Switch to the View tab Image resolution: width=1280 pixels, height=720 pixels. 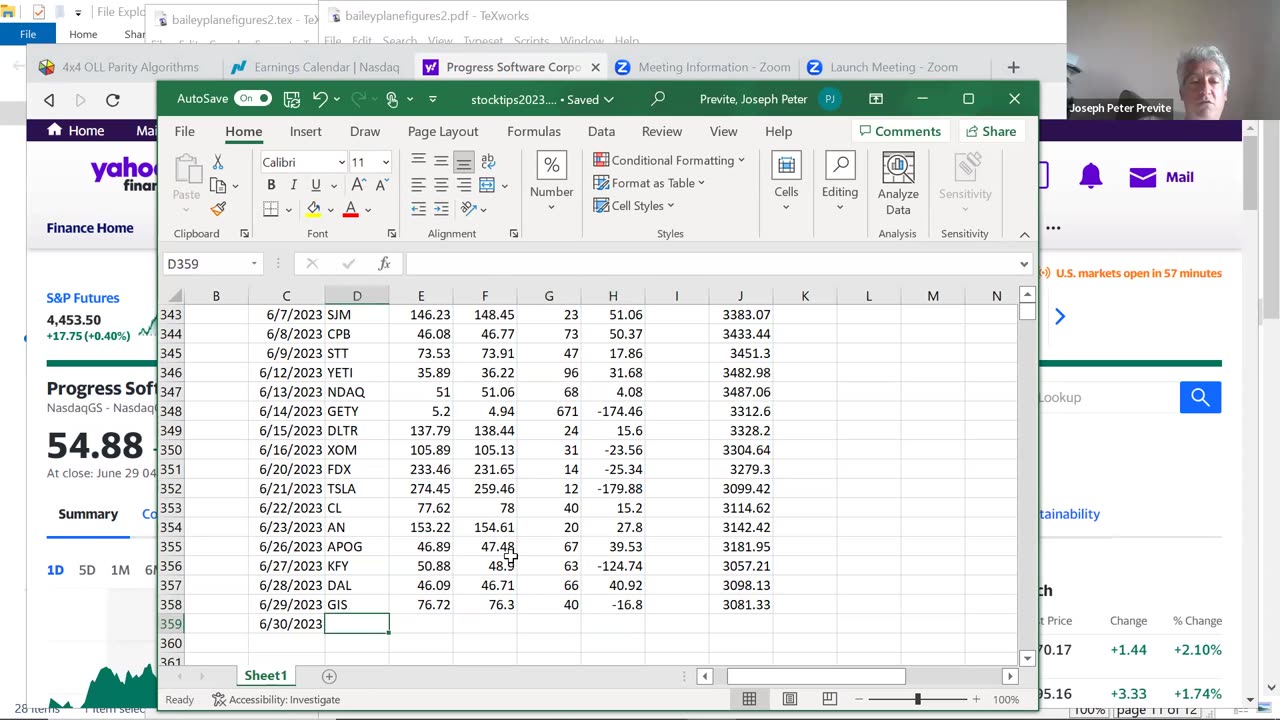[x=723, y=131]
